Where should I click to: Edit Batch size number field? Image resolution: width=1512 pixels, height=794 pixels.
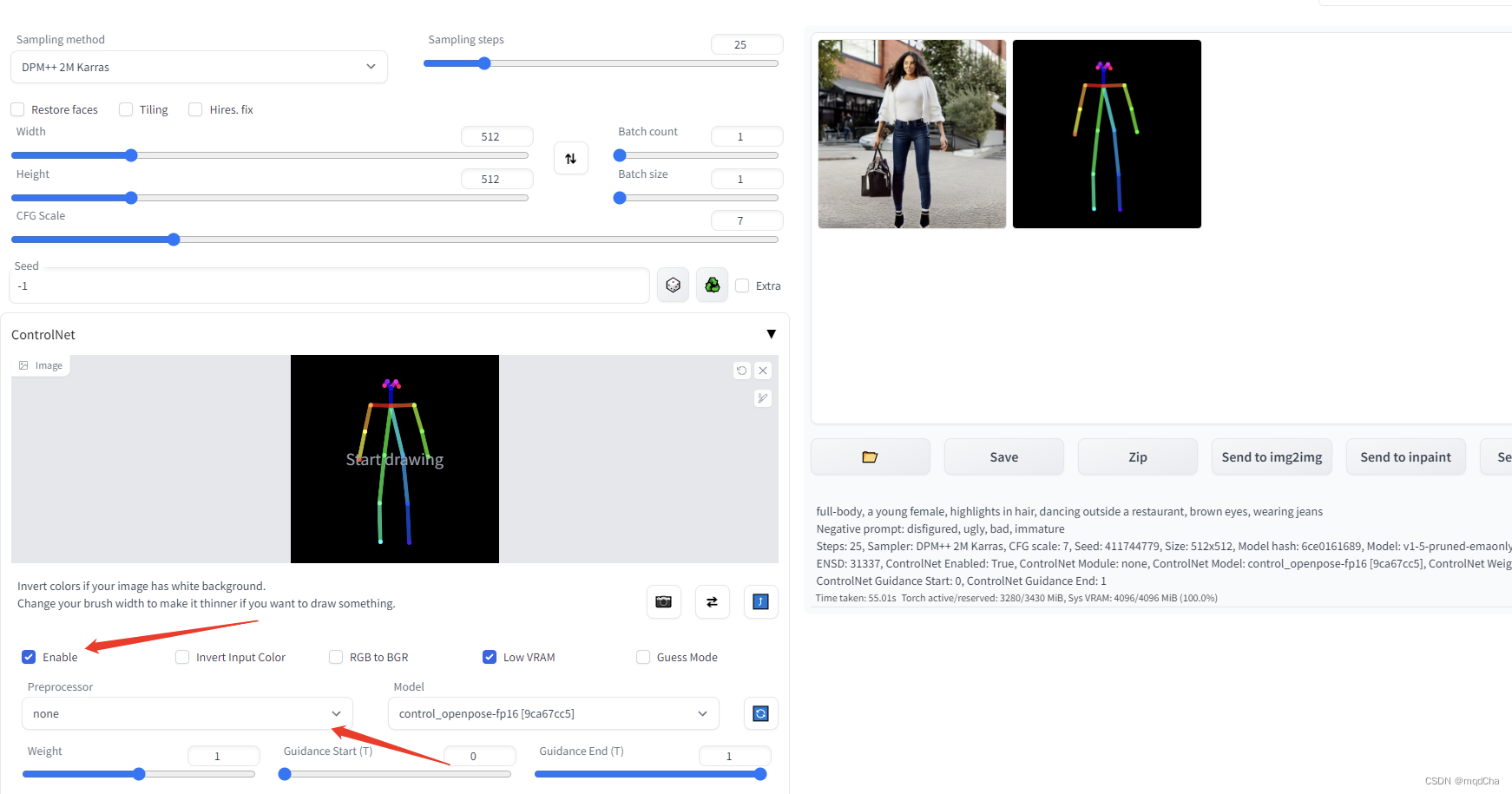[x=746, y=179]
